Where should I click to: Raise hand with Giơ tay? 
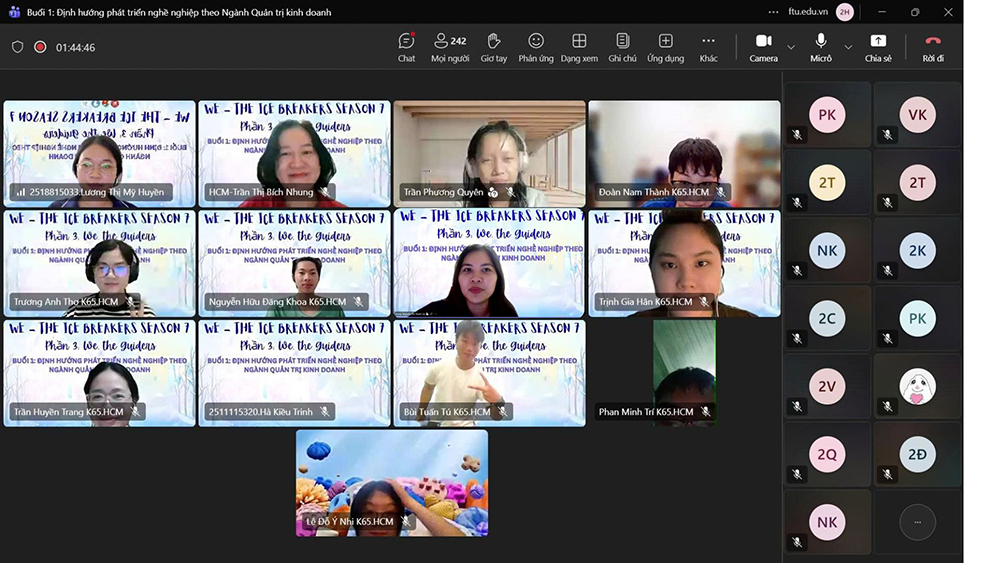pyautogui.click(x=494, y=48)
